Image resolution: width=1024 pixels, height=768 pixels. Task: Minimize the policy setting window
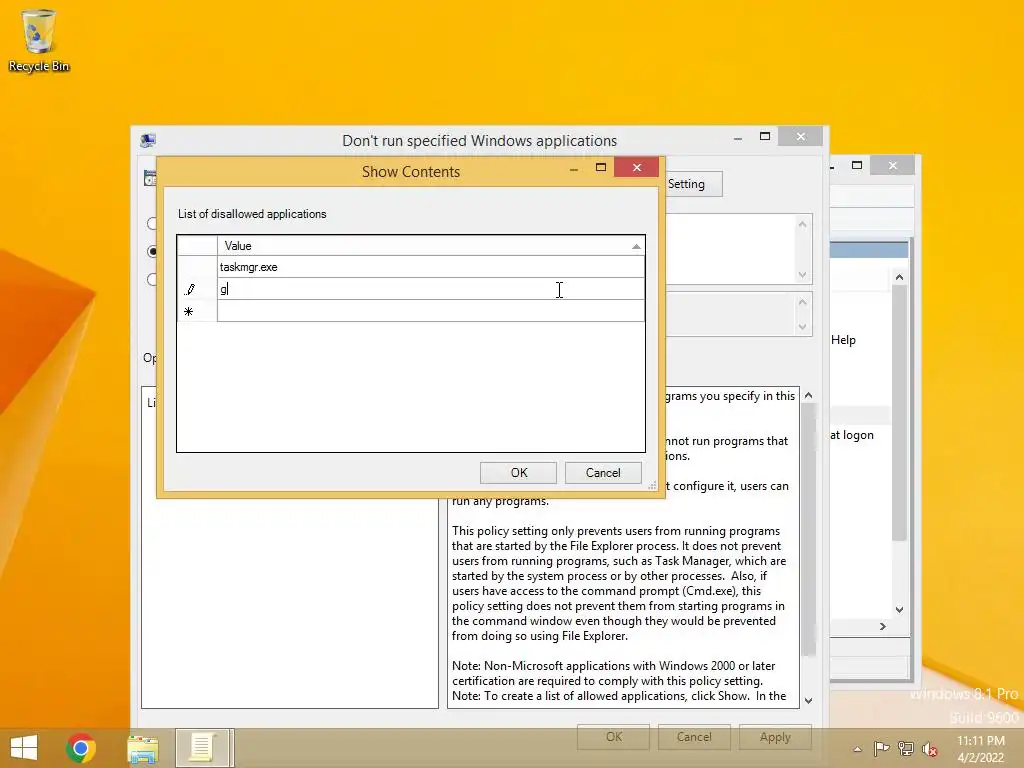(x=737, y=136)
